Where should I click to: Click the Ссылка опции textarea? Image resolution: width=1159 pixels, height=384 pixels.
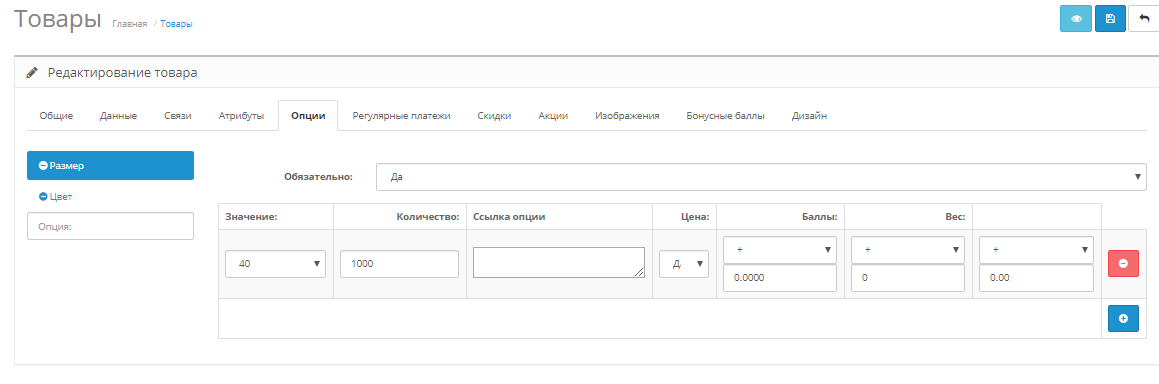coord(559,262)
